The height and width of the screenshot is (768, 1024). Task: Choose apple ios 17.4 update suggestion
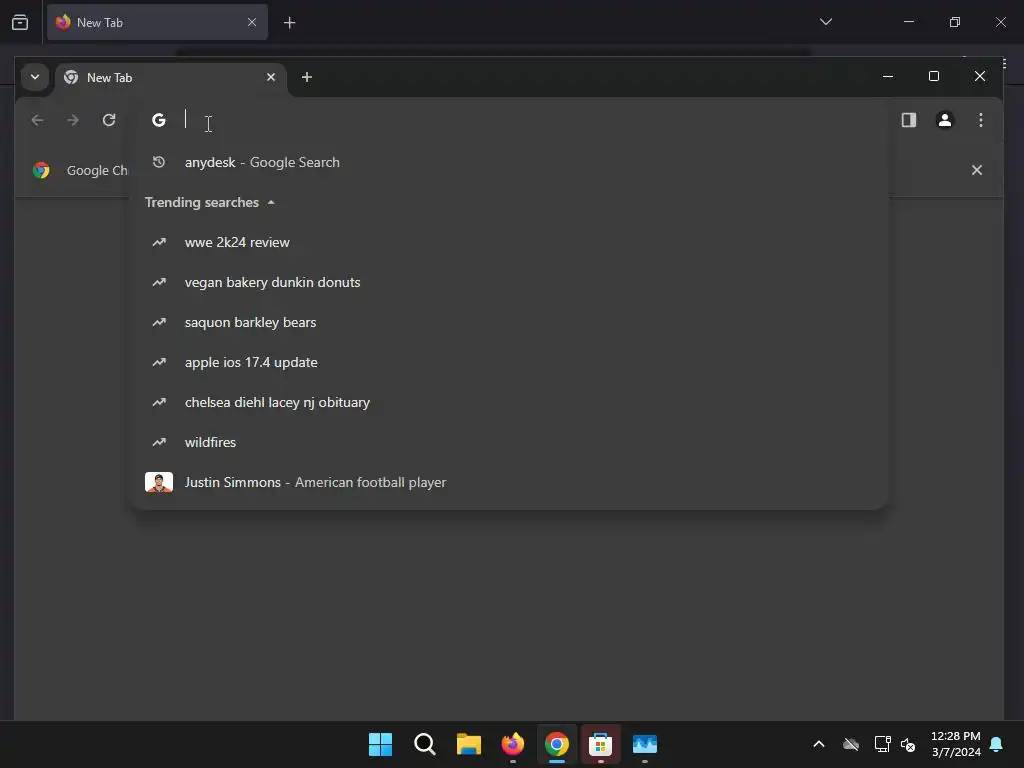point(509,362)
